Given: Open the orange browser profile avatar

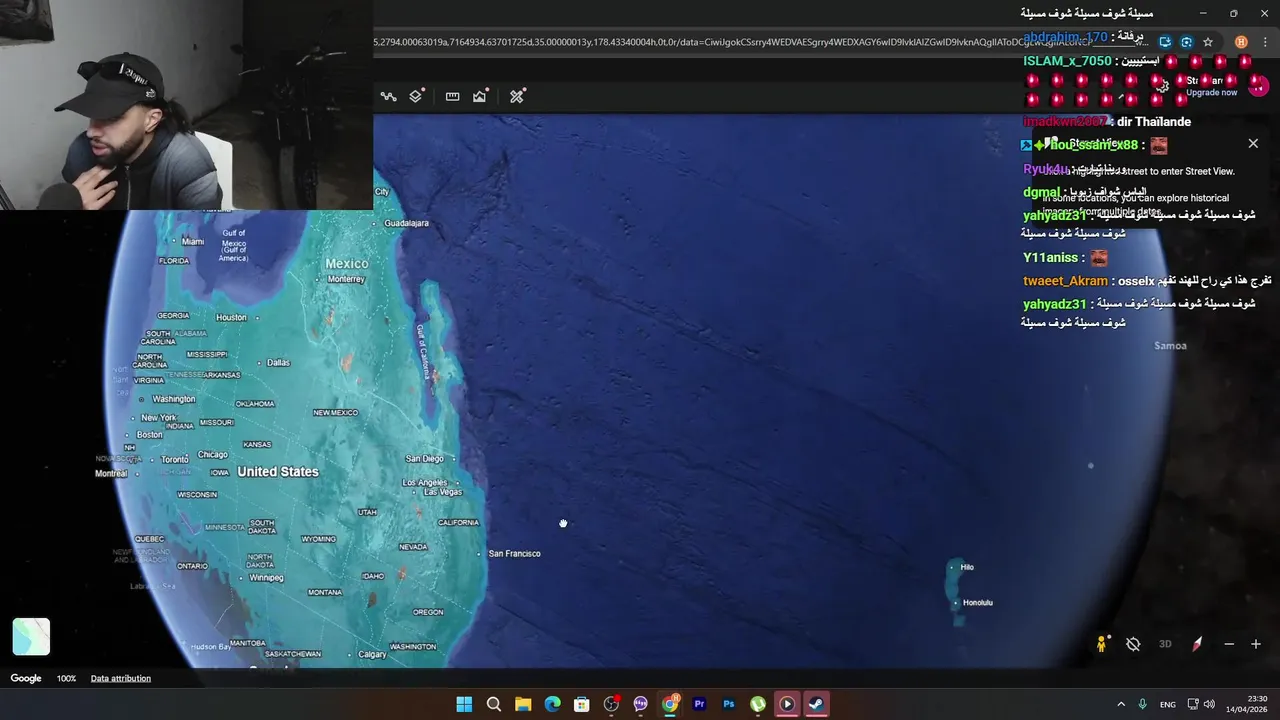Looking at the screenshot, I should 1241,42.
